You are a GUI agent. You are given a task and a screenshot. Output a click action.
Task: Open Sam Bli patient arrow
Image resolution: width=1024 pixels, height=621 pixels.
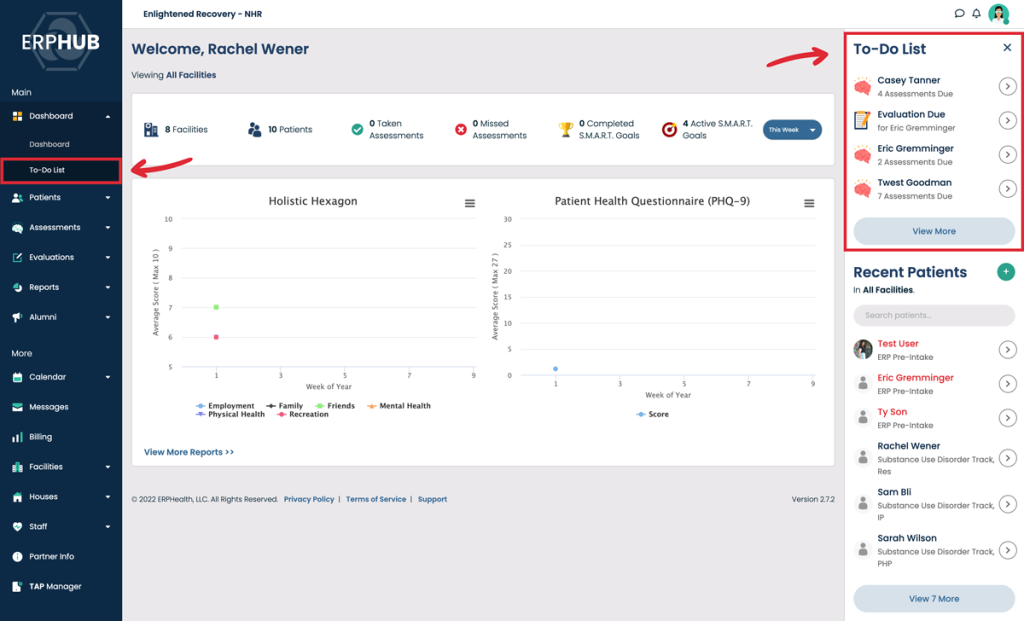(x=1007, y=504)
